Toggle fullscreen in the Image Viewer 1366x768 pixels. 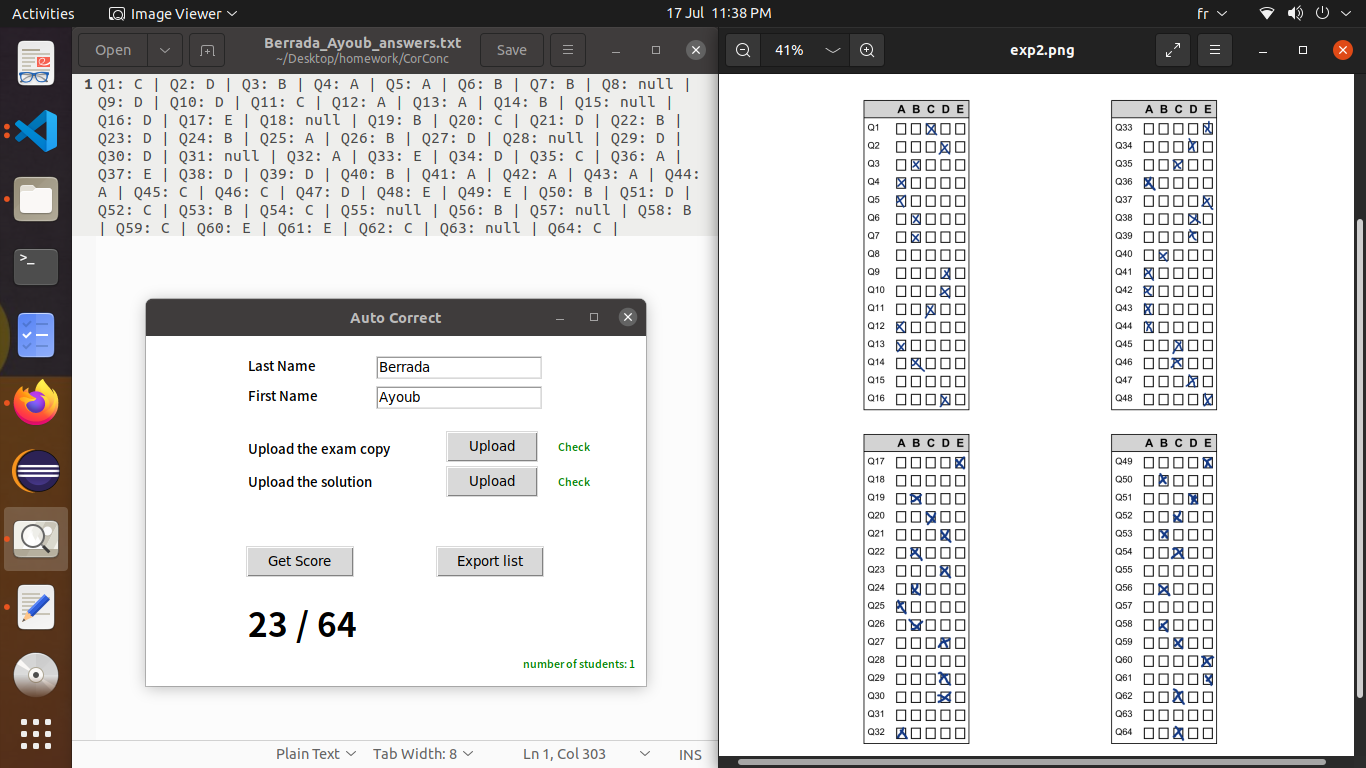point(1173,50)
